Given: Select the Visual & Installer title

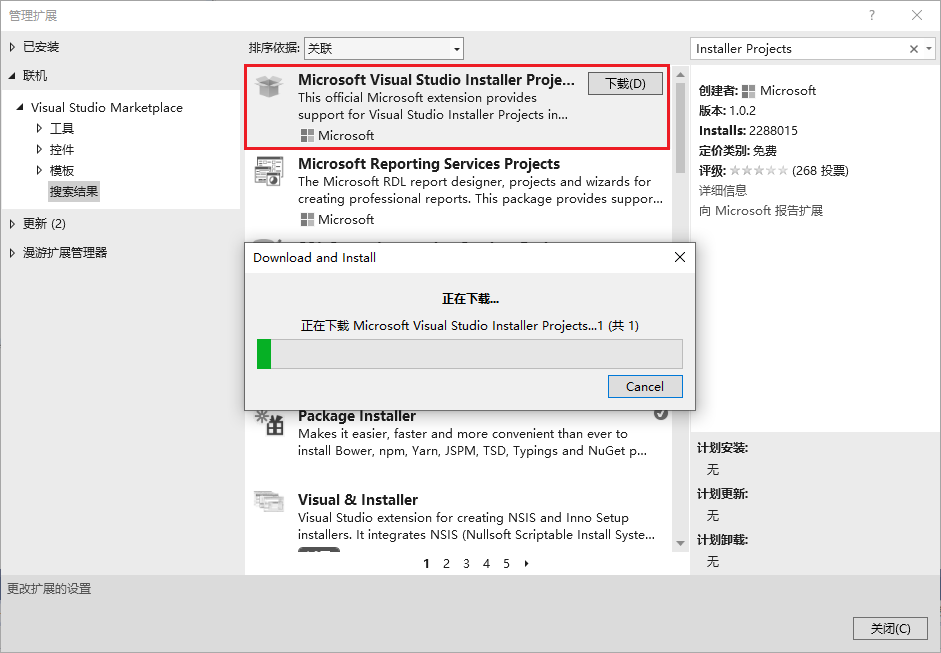Looking at the screenshot, I should point(358,500).
